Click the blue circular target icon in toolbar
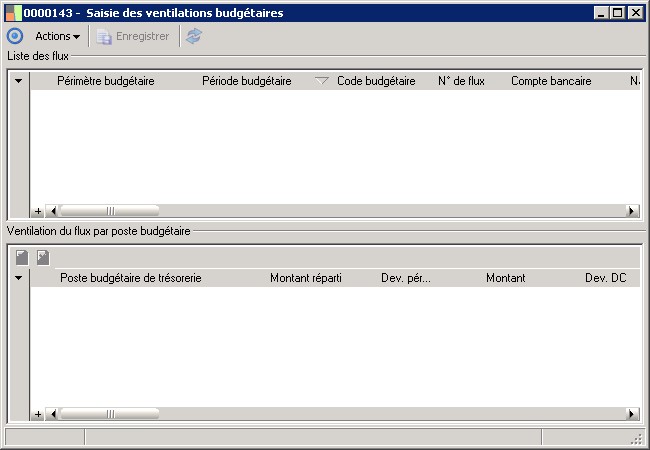The height and width of the screenshot is (450, 650). point(15,36)
